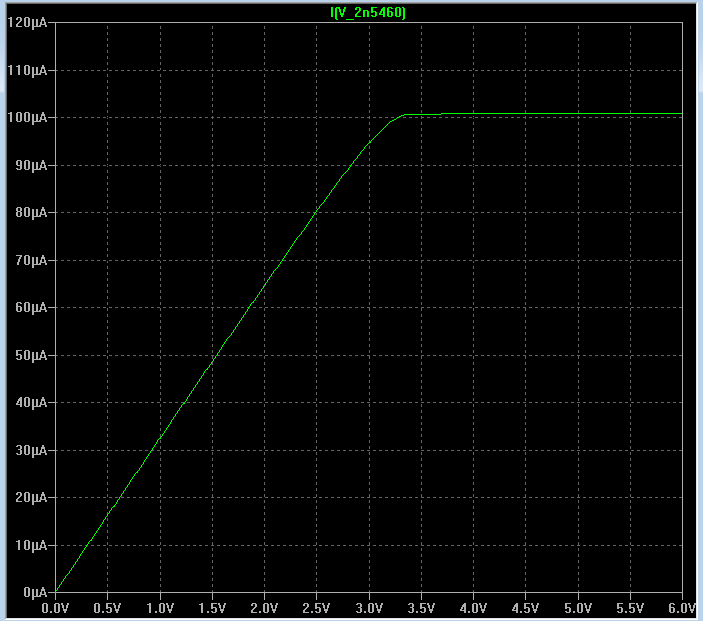Click the 3.5V horizontal axis label

coord(421,608)
